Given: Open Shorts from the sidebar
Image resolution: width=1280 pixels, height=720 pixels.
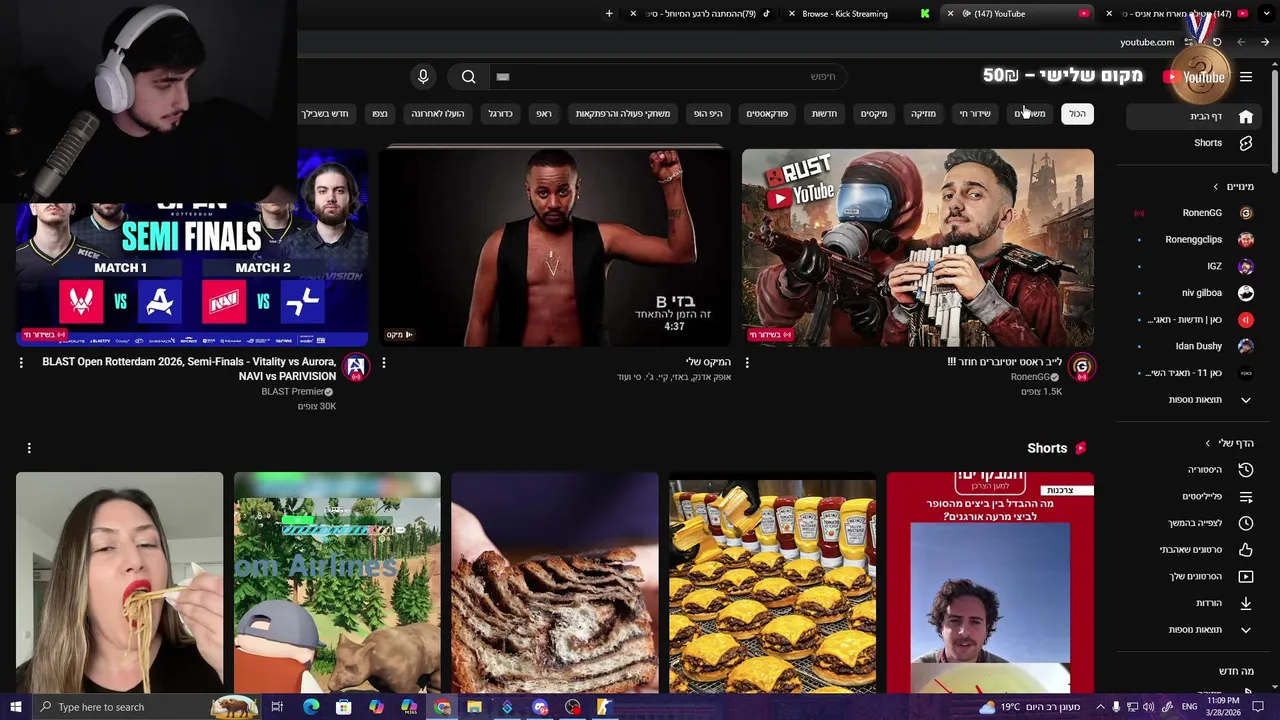Looking at the screenshot, I should point(1196,143).
